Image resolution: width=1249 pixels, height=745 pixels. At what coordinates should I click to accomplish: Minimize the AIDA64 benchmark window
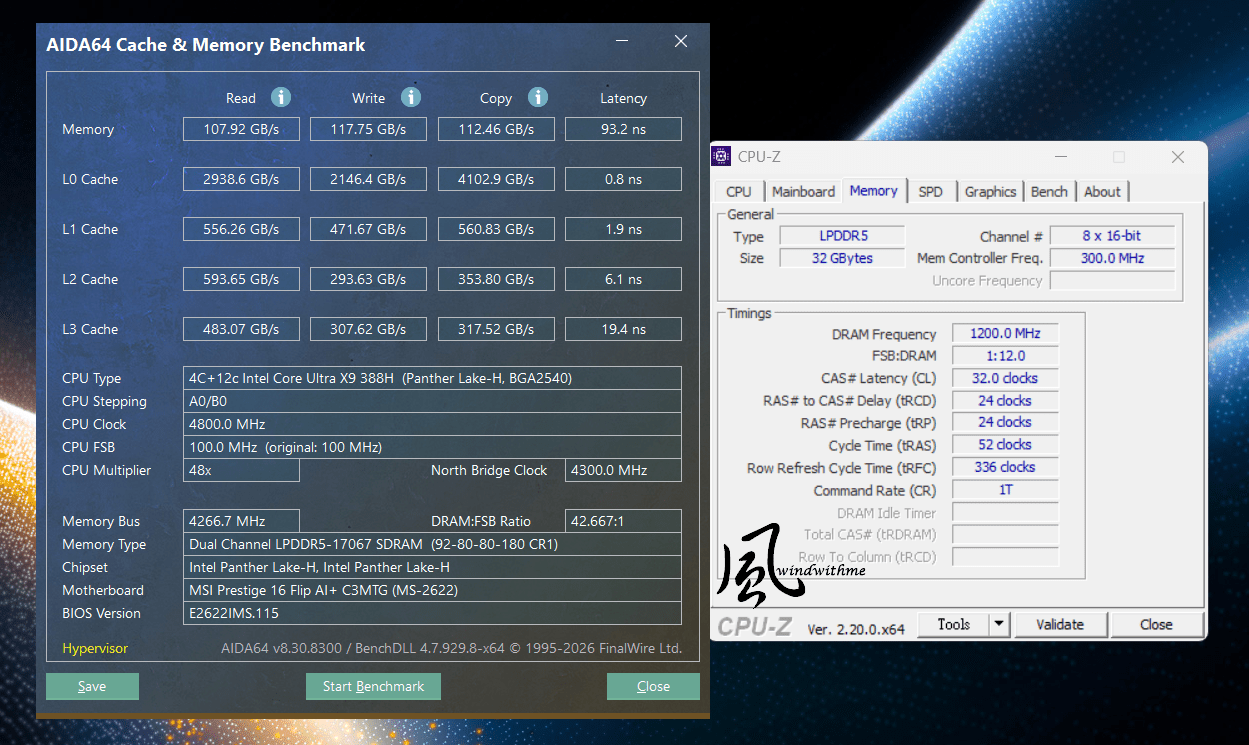pos(624,42)
